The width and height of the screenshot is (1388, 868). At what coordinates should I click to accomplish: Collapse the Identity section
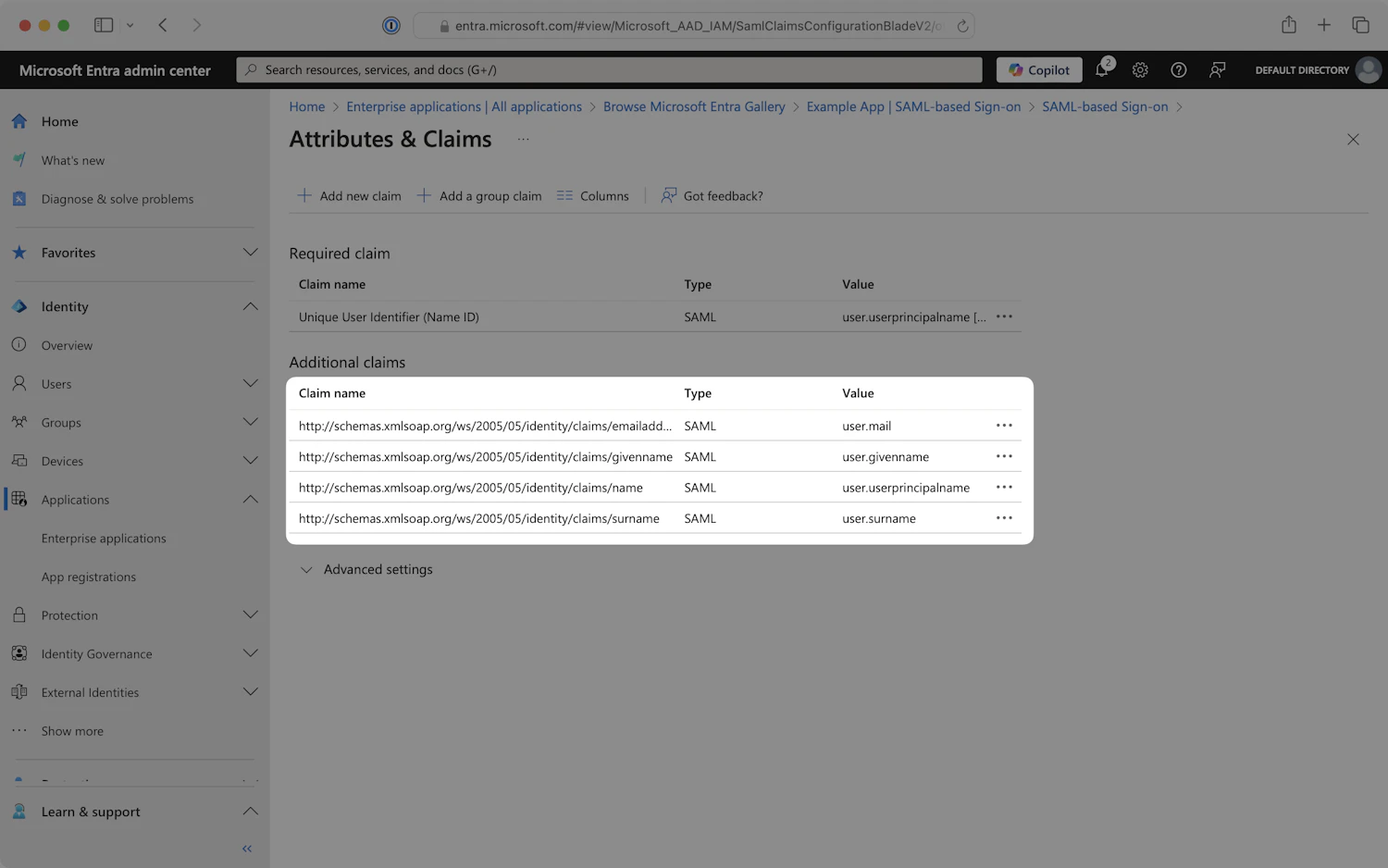pos(250,306)
